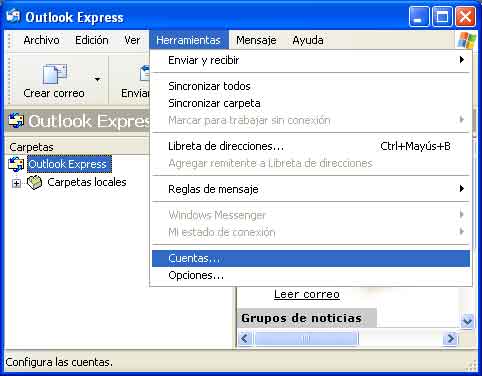Click the Outlook Express banner icon
482x376 pixels.
point(16,121)
